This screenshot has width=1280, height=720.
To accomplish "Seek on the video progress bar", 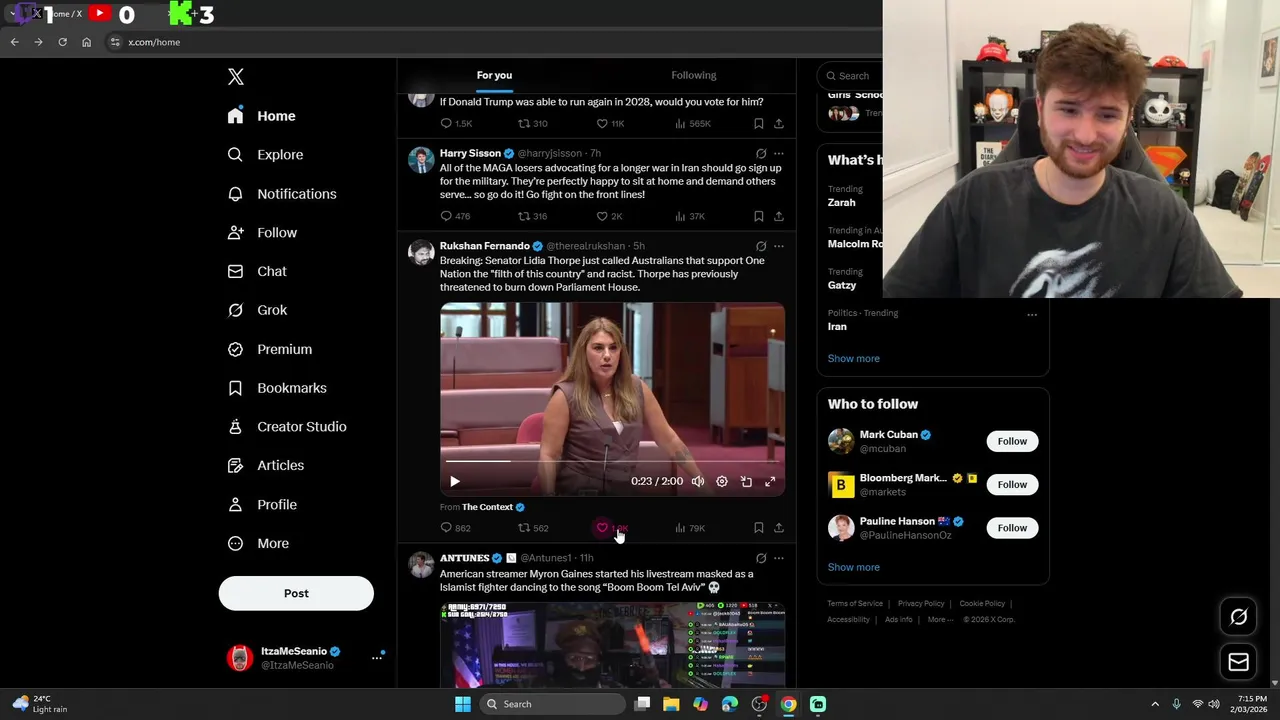I will pos(612,462).
